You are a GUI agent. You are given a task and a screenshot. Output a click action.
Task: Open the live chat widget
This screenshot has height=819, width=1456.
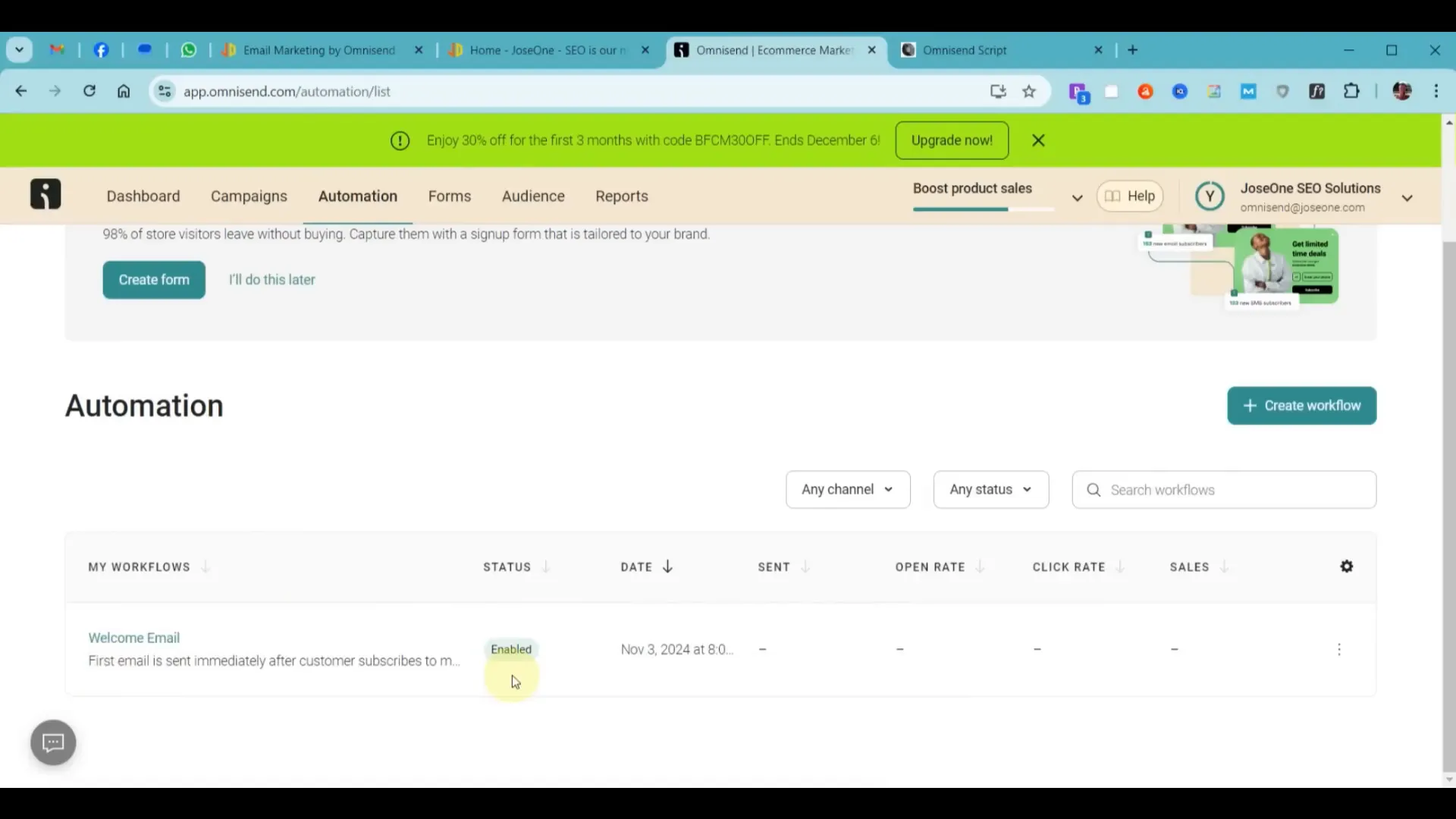click(x=53, y=742)
